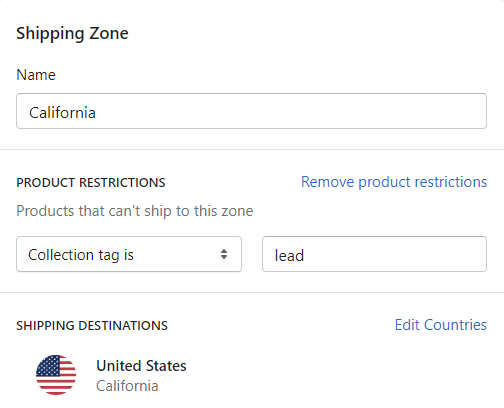
Task: Open the "Collection tag is" dropdown
Action: (x=129, y=254)
